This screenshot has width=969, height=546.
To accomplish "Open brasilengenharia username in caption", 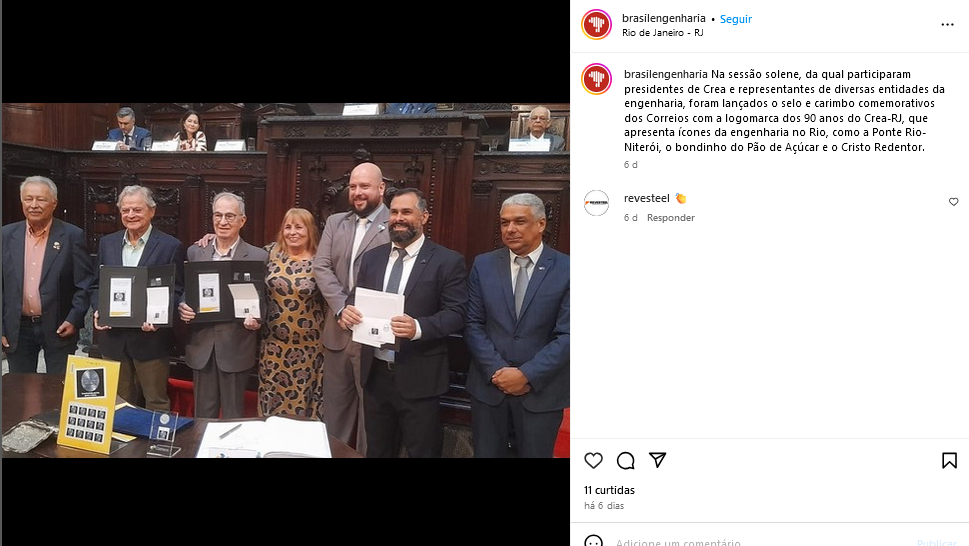I will [x=666, y=74].
